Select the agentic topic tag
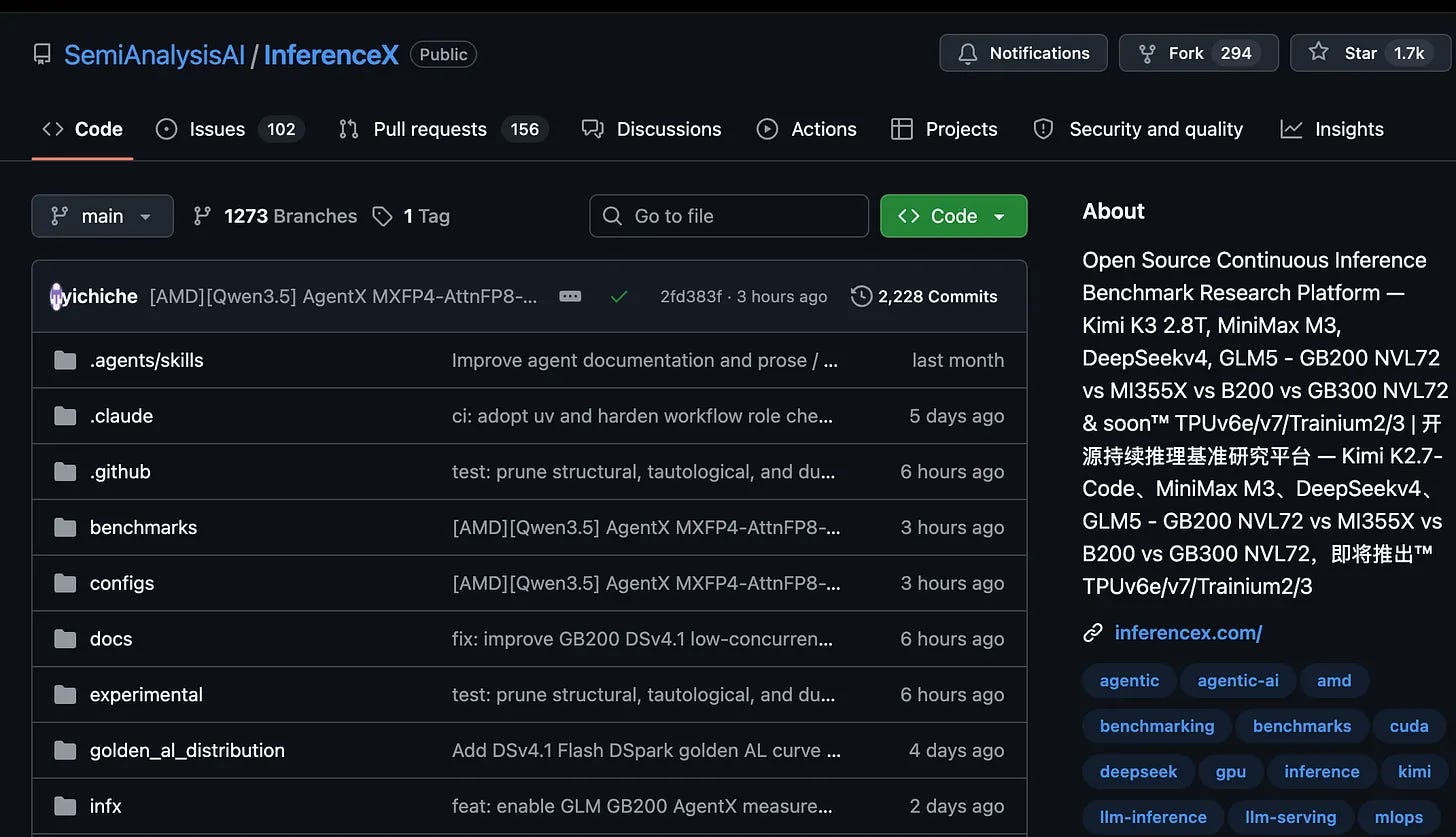This screenshot has height=837, width=1456. coord(1129,681)
